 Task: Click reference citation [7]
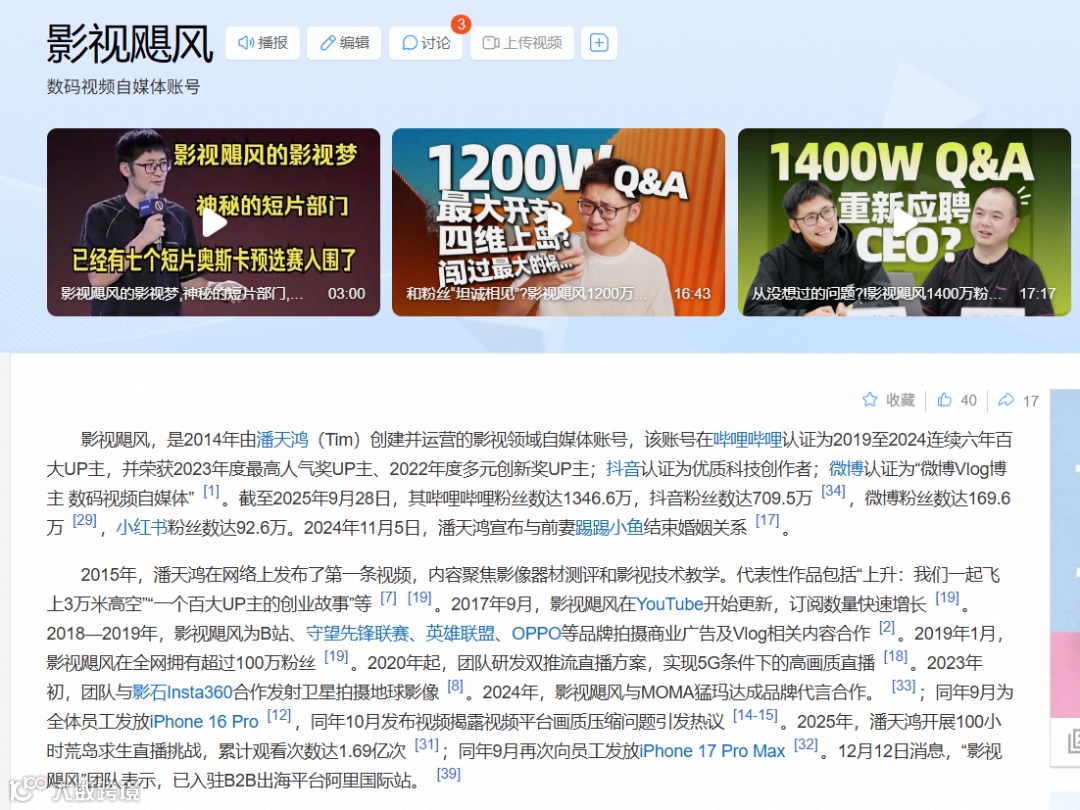[x=388, y=598]
